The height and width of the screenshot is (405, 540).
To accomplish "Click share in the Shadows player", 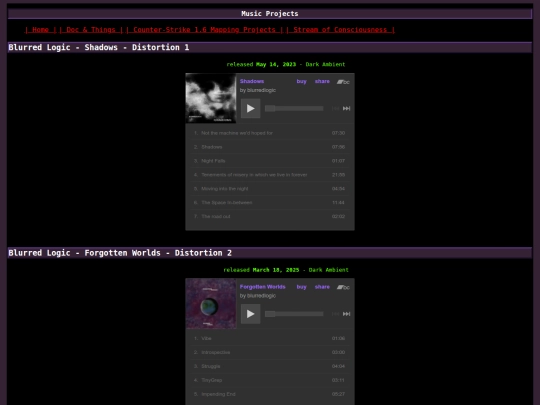I will pos(322,81).
